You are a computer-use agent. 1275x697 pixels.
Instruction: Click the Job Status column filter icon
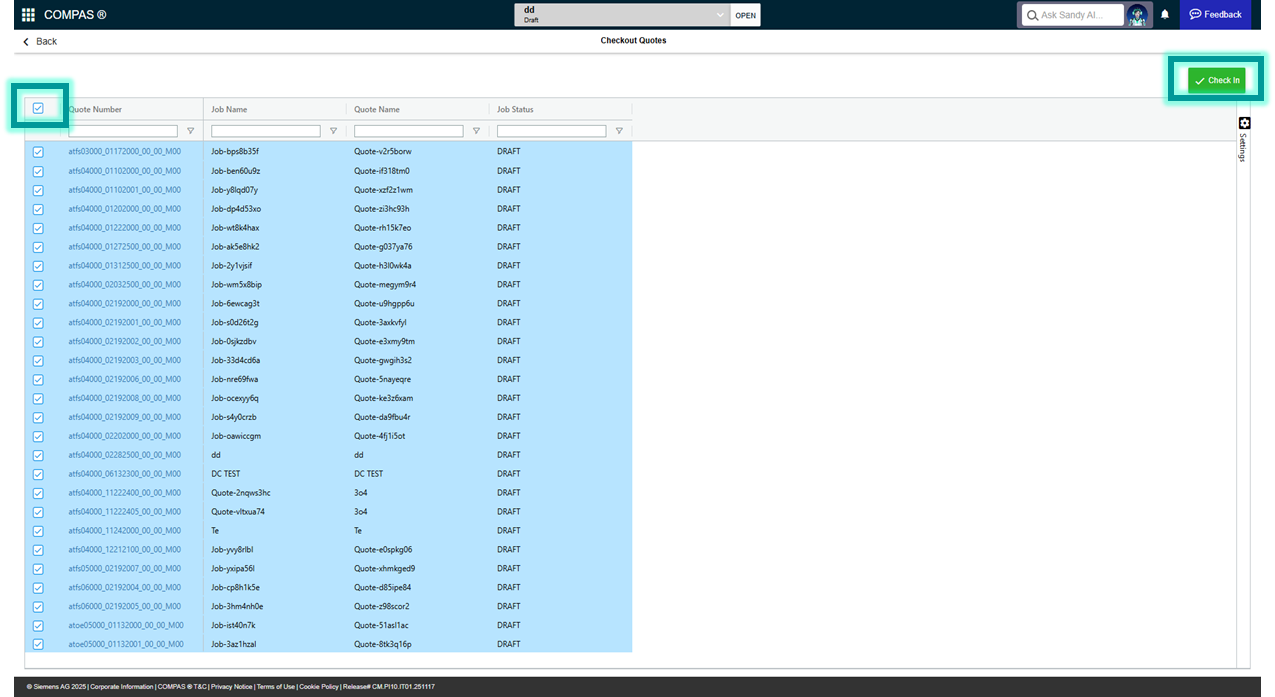(x=619, y=131)
